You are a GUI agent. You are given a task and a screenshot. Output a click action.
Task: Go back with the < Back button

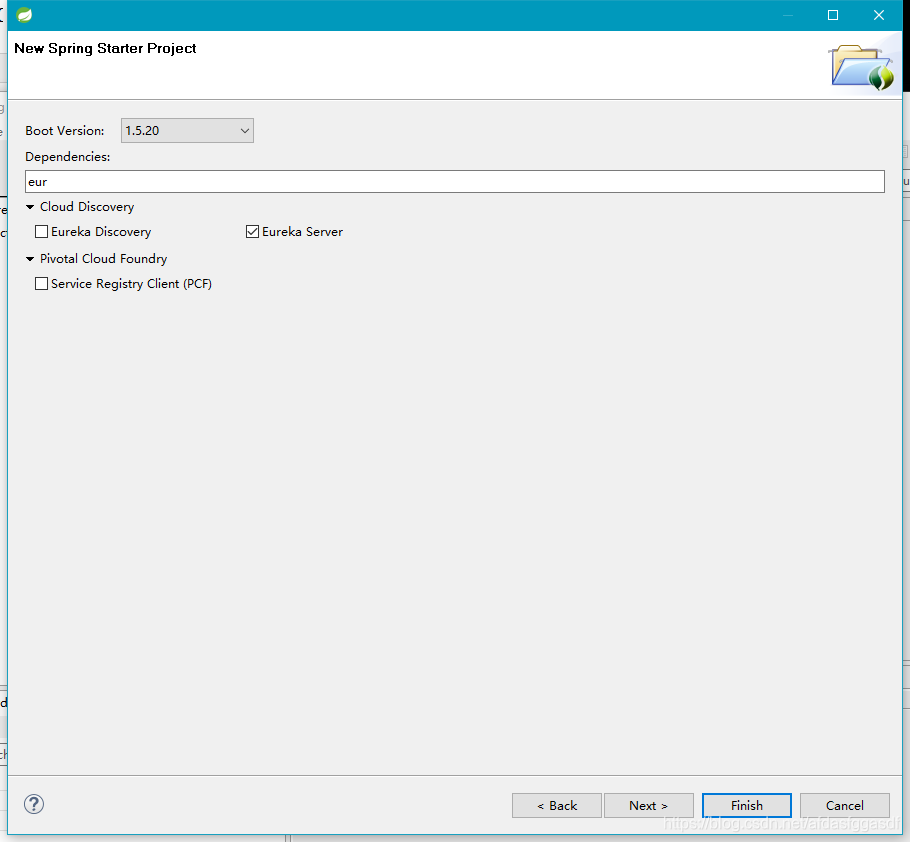point(557,805)
